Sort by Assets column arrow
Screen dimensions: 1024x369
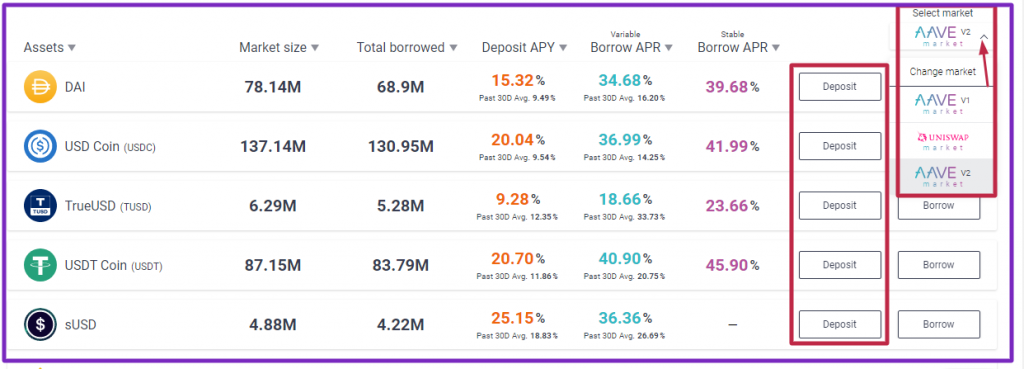coord(72,48)
